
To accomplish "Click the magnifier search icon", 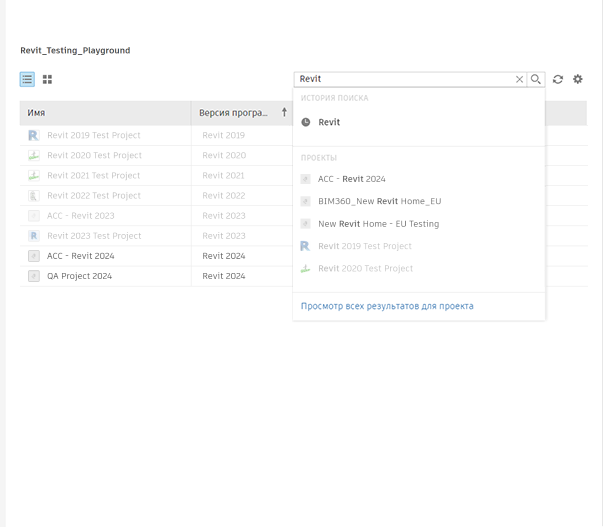I will coord(536,79).
